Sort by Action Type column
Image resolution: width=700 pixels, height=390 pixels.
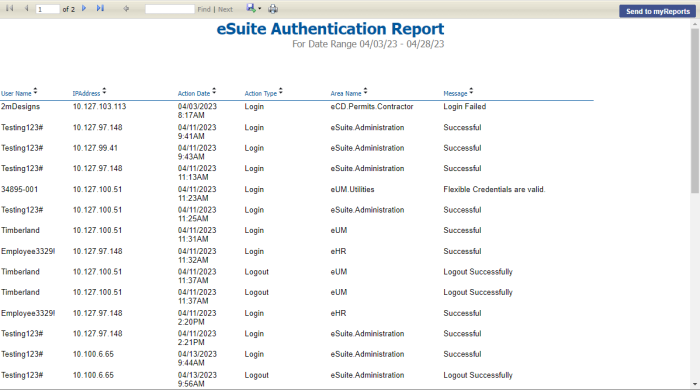coord(280,91)
